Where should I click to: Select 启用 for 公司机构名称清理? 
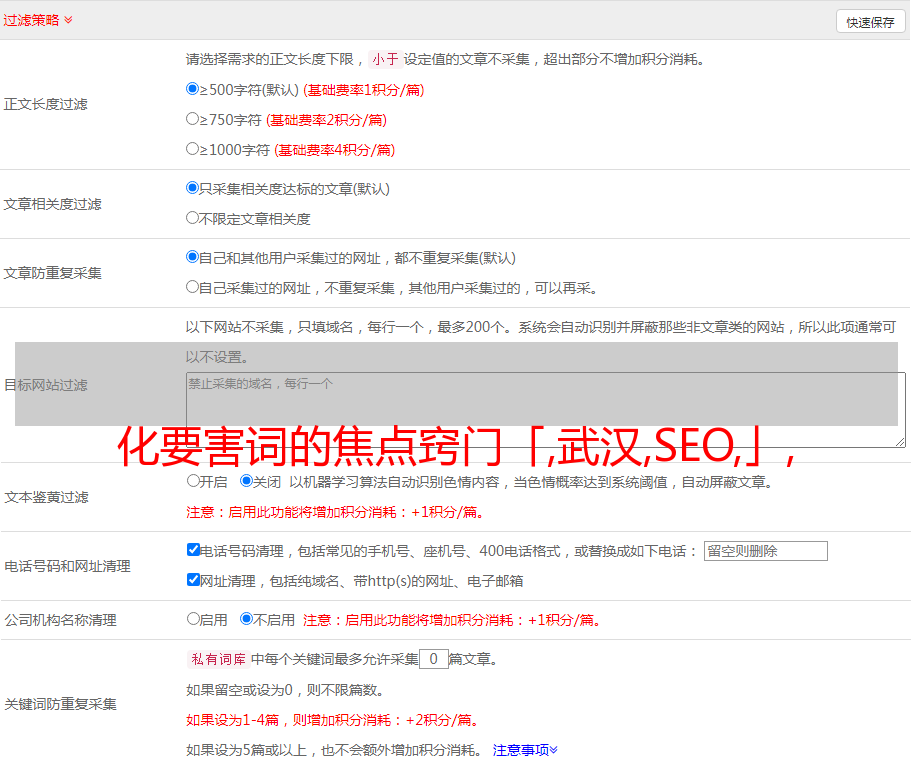(193, 619)
